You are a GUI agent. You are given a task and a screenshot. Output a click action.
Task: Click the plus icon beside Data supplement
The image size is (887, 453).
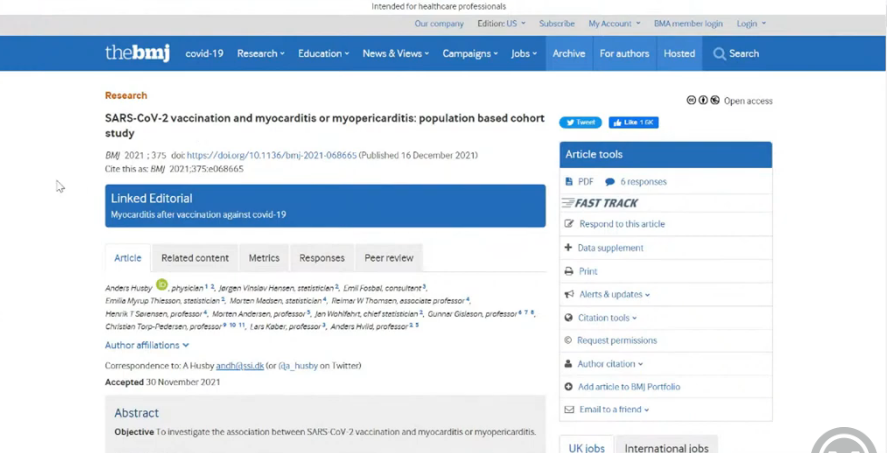(x=569, y=248)
